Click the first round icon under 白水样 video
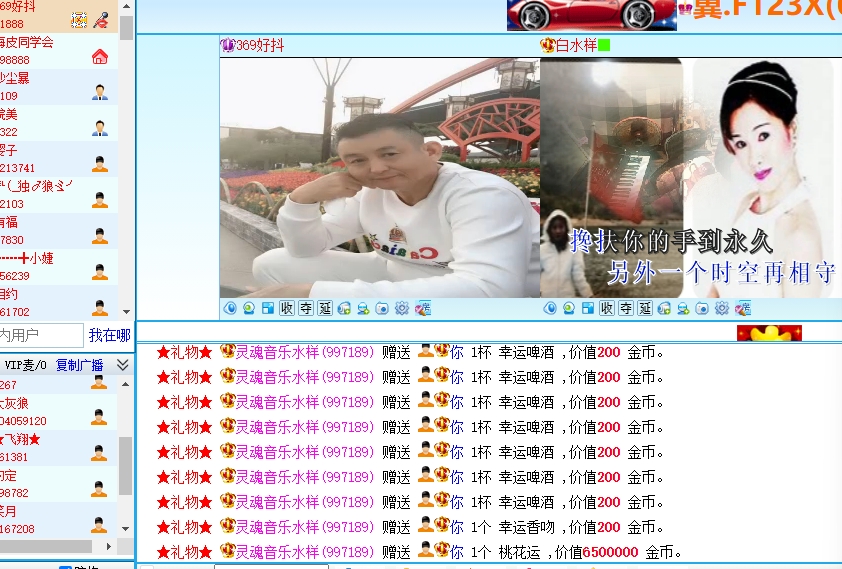842x569 pixels. tap(549, 308)
